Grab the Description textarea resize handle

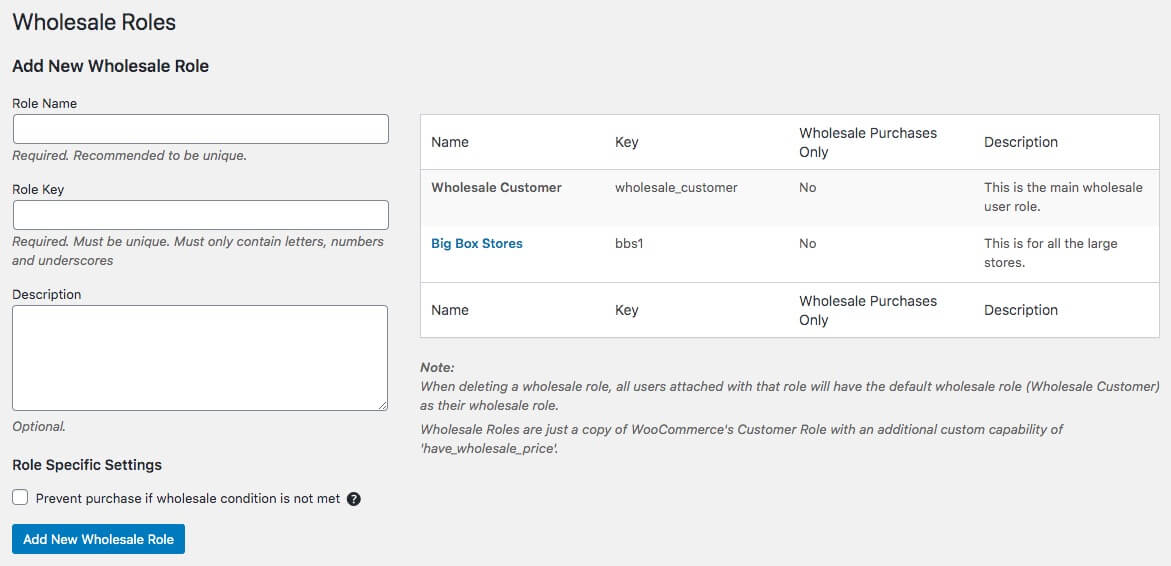tap(382, 405)
